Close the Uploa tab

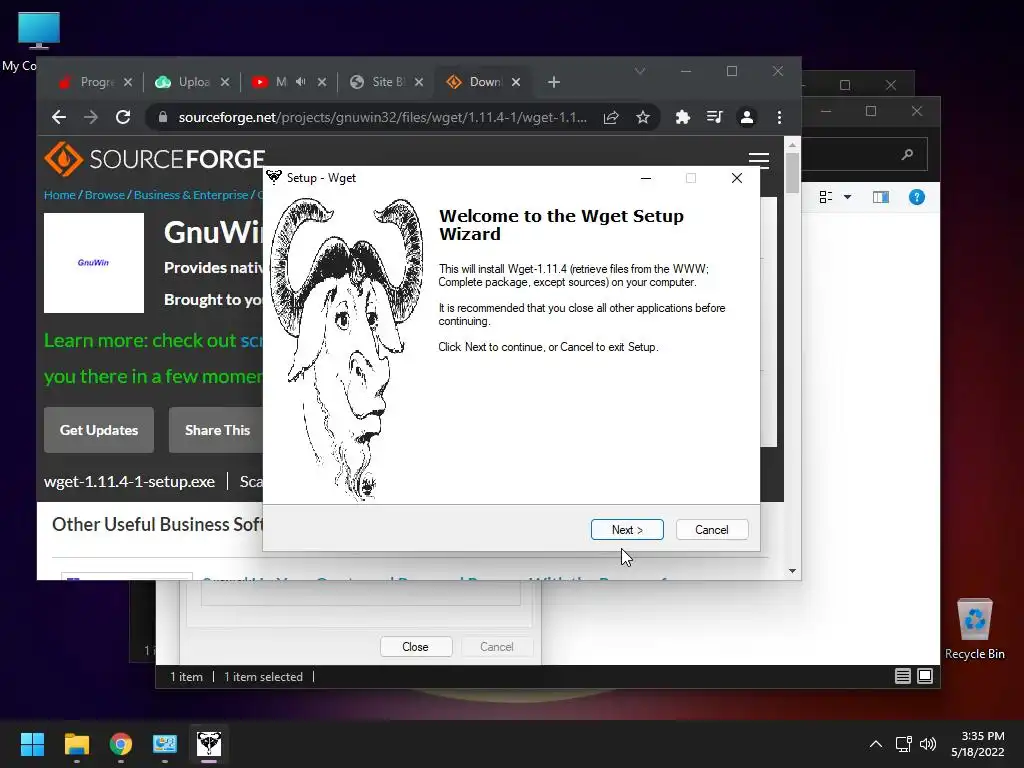[225, 82]
